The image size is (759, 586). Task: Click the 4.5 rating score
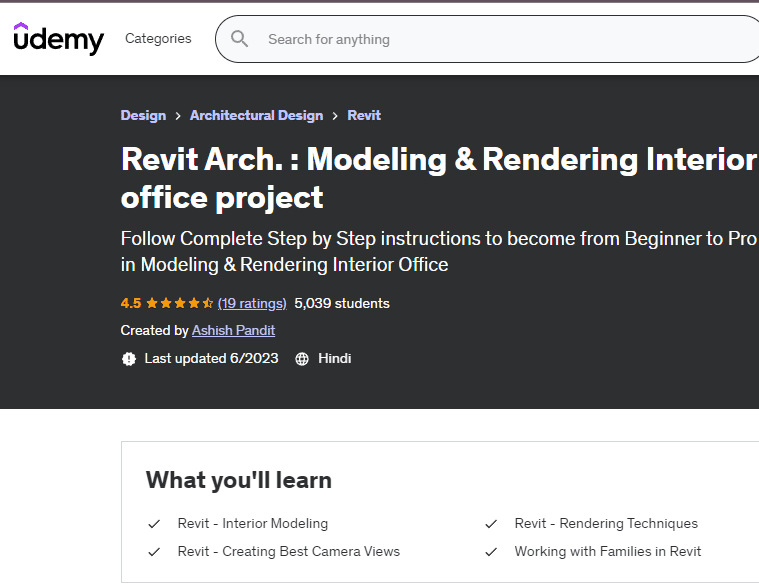click(x=131, y=303)
